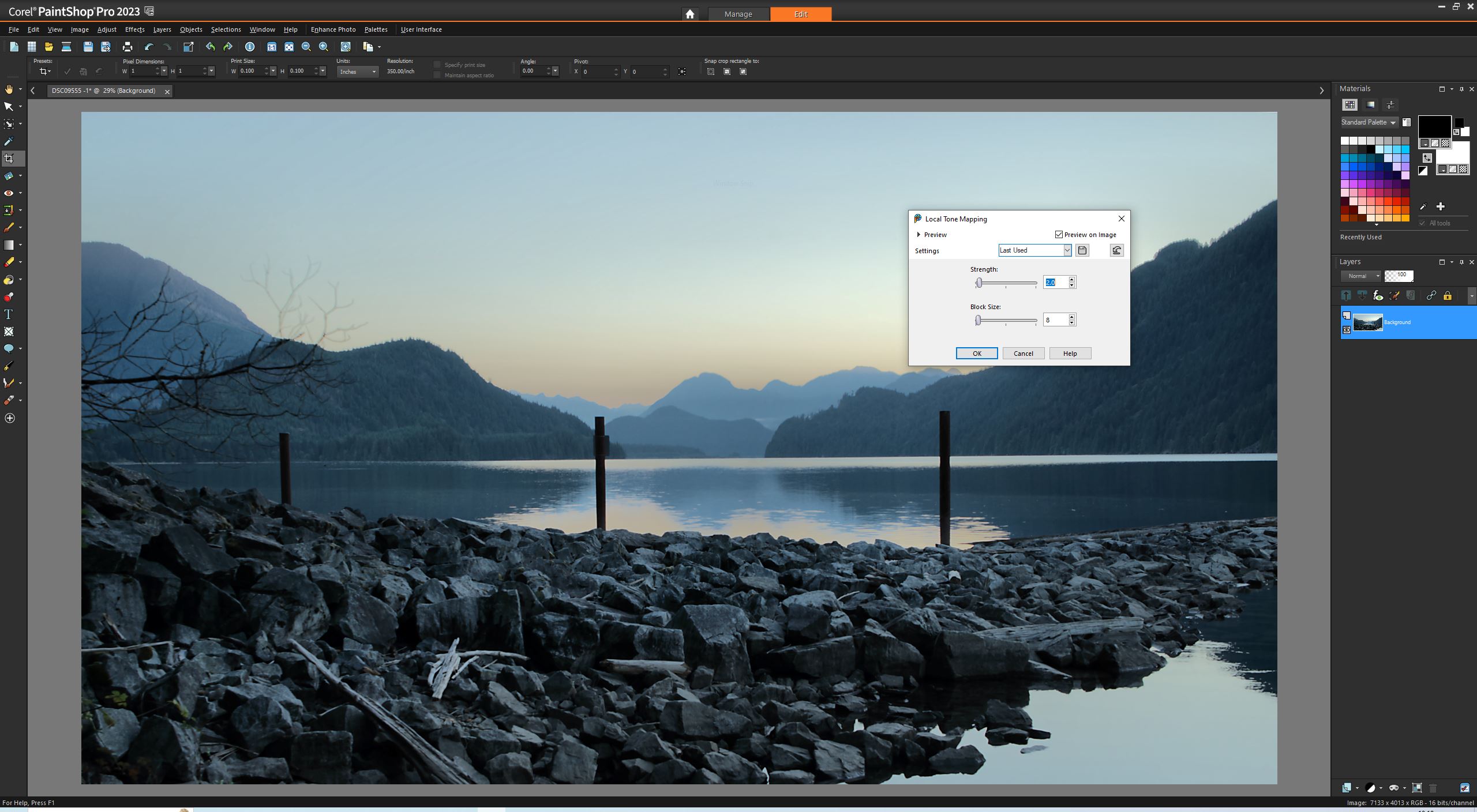Image resolution: width=1477 pixels, height=812 pixels.
Task: Click the Home icon
Action: pyautogui.click(x=690, y=14)
